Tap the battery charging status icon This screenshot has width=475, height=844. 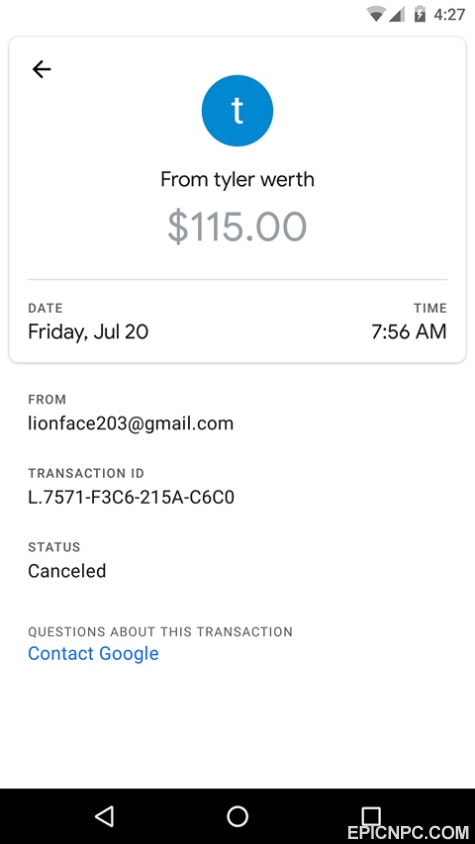point(420,13)
